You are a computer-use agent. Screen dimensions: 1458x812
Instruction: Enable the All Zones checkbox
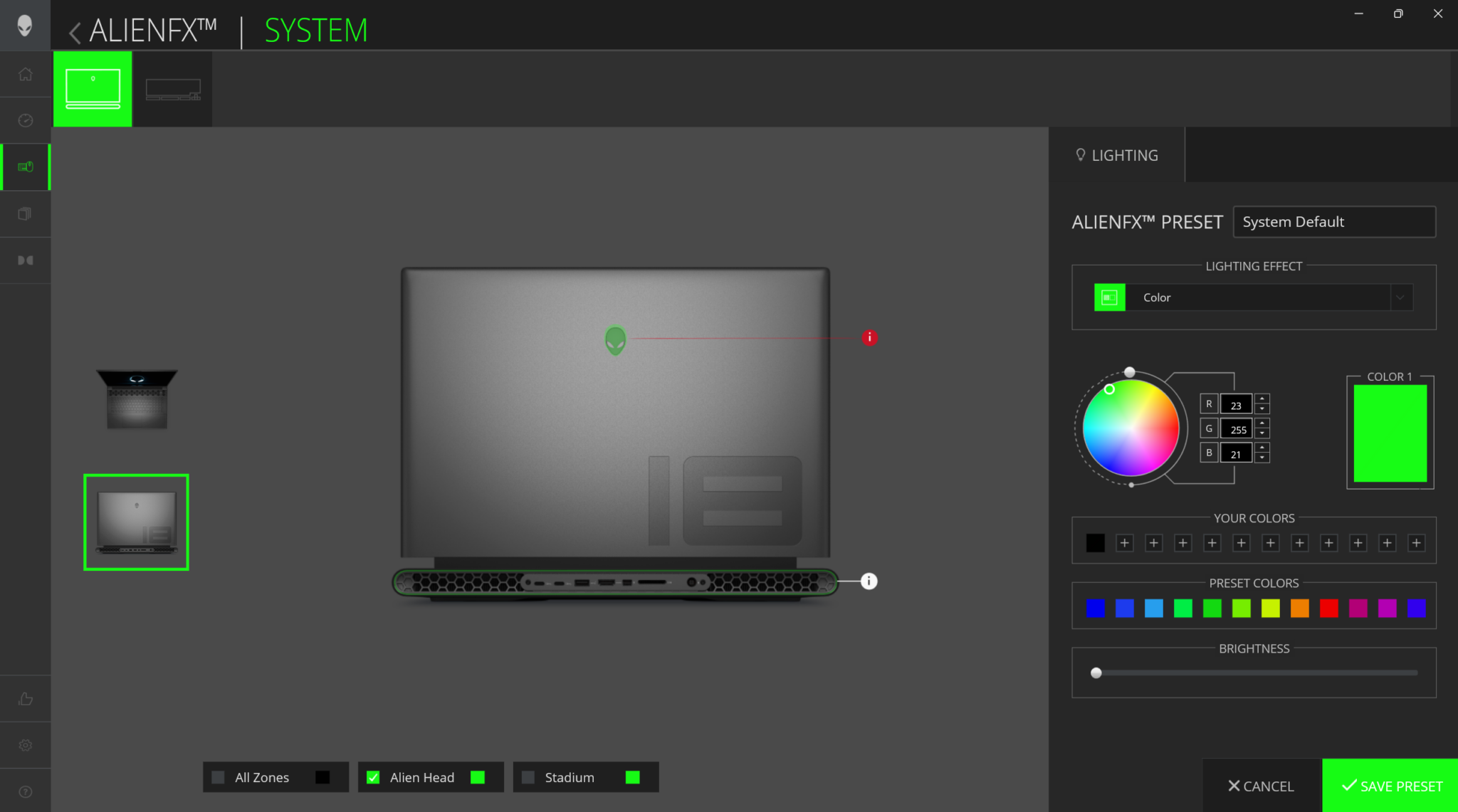tap(219, 777)
